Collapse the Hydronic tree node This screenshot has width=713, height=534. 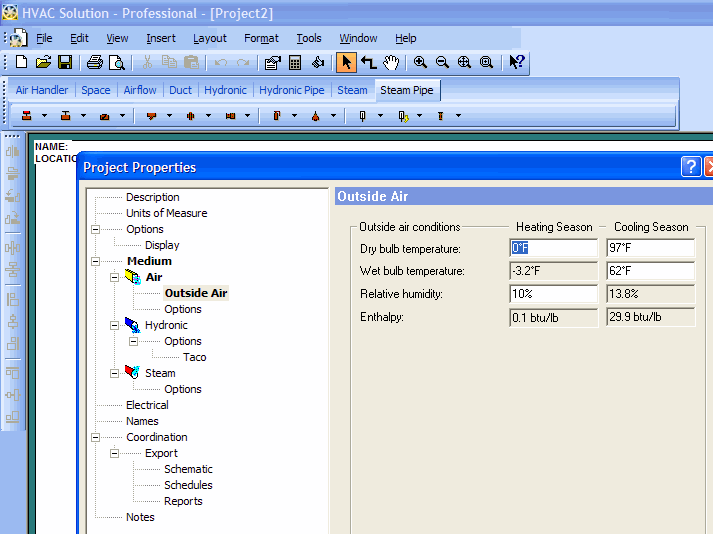pyautogui.click(x=115, y=325)
